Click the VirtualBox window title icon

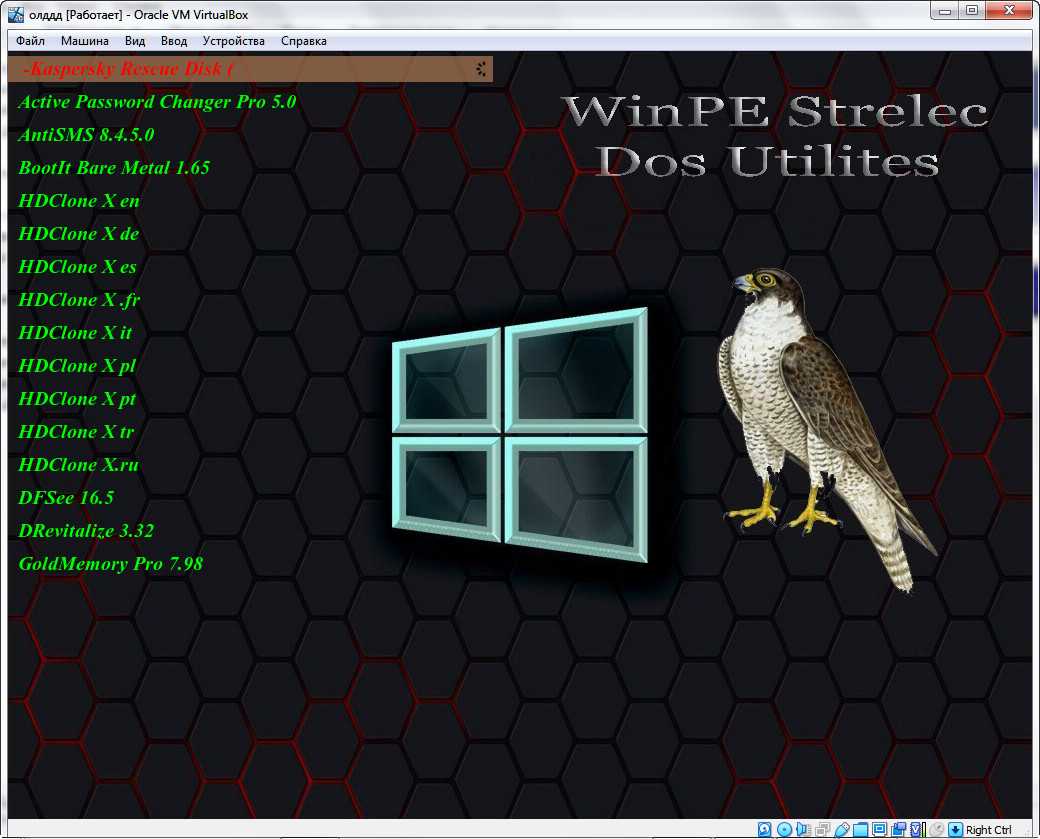pyautogui.click(x=15, y=14)
